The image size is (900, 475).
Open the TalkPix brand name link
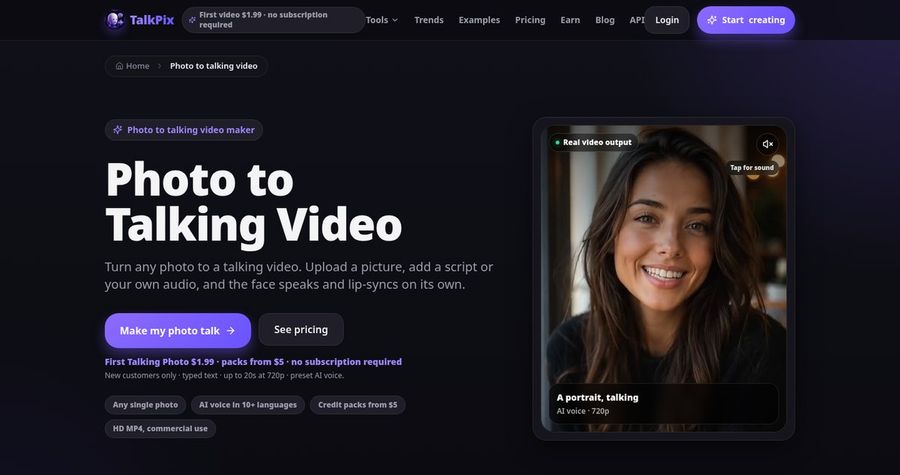[x=152, y=20]
